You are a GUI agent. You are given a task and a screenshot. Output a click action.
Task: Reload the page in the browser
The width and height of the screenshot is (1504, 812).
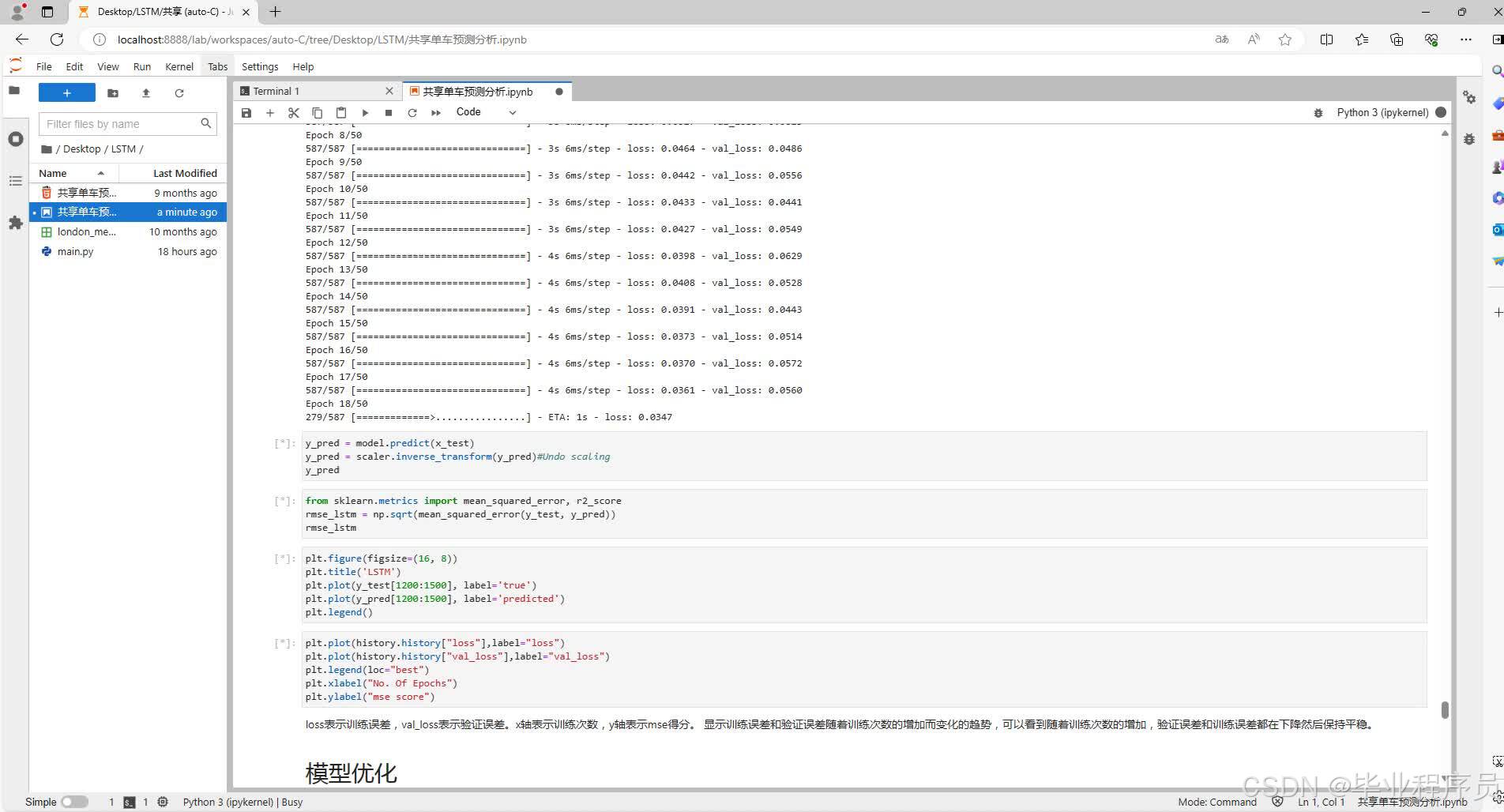(57, 39)
